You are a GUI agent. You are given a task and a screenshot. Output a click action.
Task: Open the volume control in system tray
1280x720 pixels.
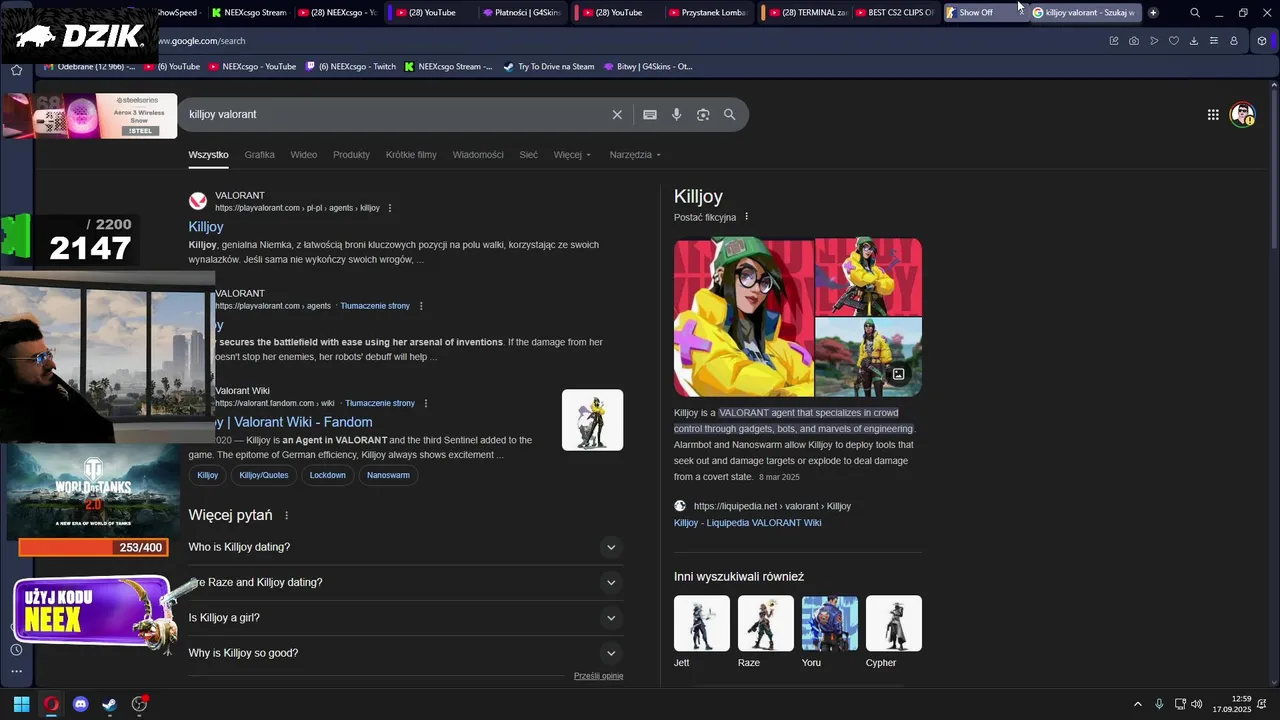click(1197, 704)
